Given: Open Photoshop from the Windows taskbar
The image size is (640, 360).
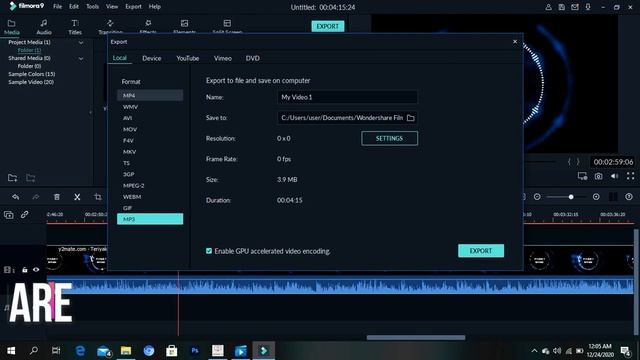Looking at the screenshot, I should point(195,350).
